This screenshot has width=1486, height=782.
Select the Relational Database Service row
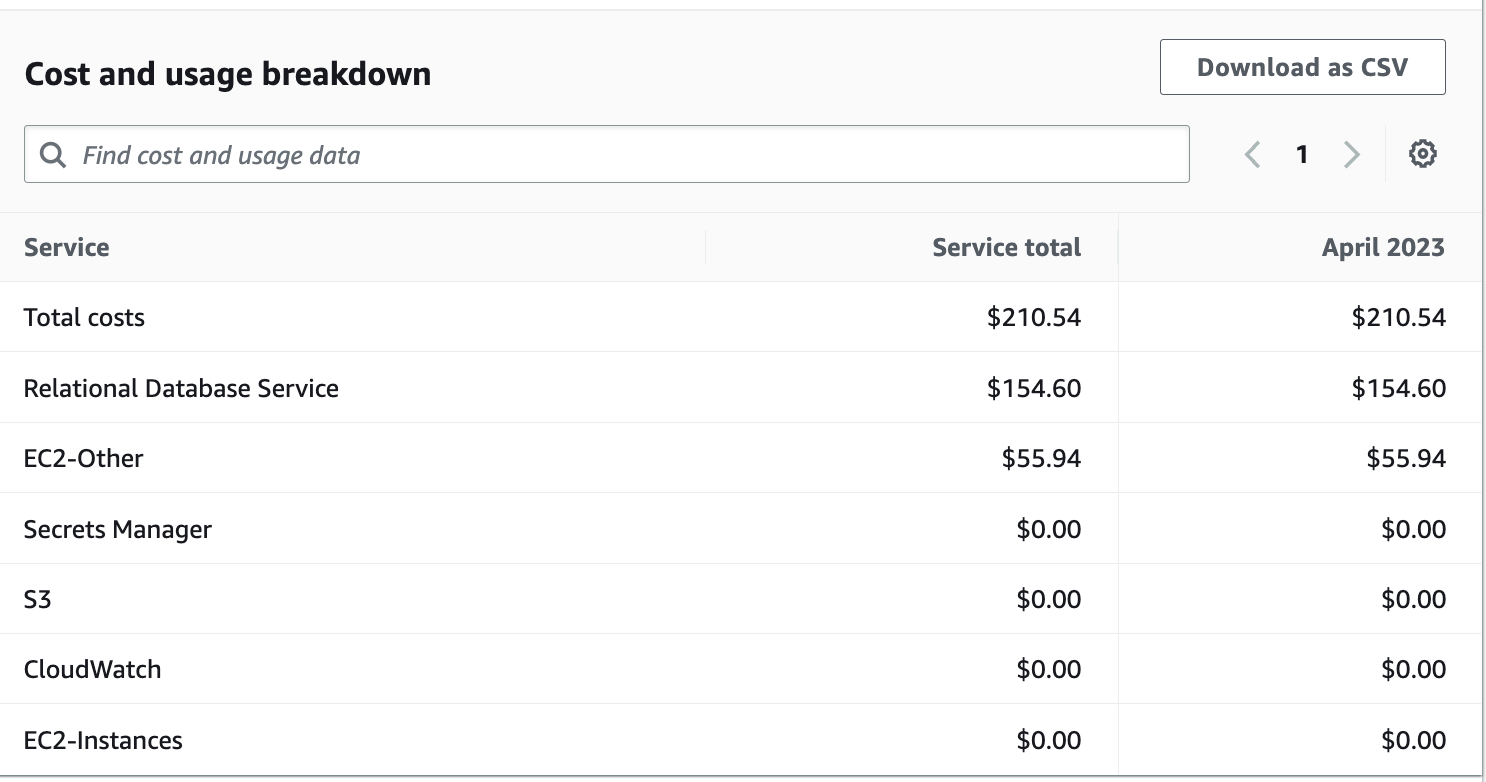(181, 388)
